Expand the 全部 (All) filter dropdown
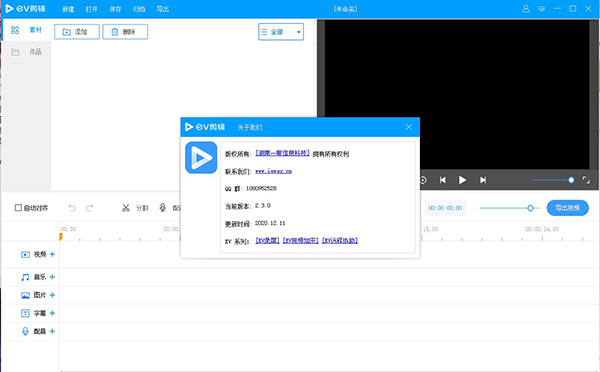 [281, 32]
